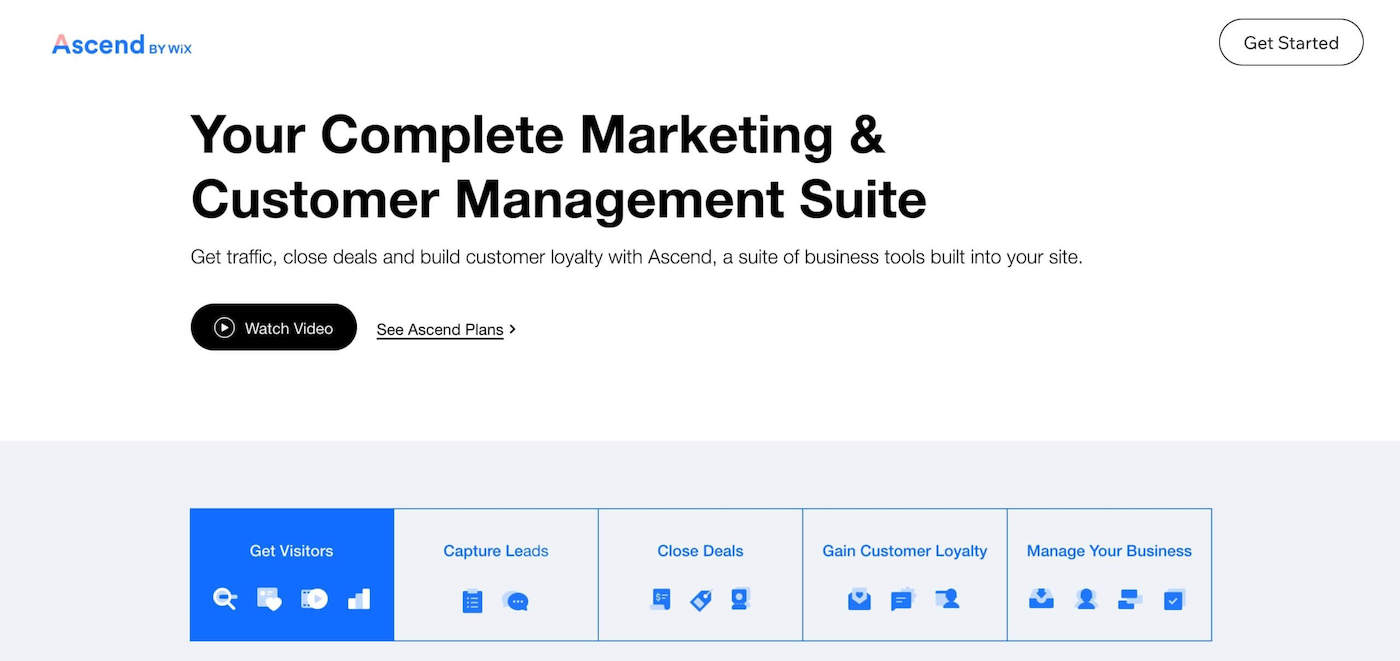The width and height of the screenshot is (1400, 661).
Task: Click the inbox tray icon under Manage Your Business
Action: click(1041, 599)
